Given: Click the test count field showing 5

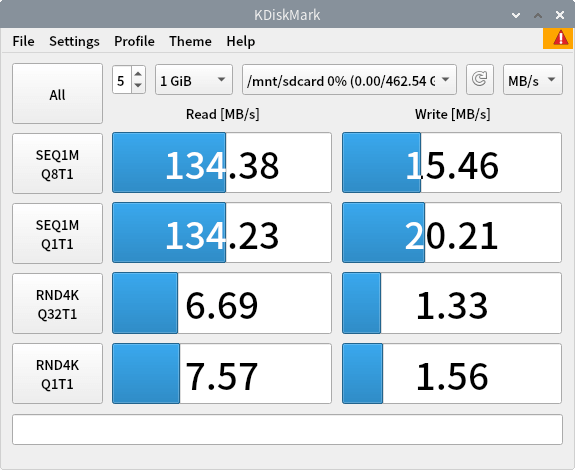Looking at the screenshot, I should (x=122, y=80).
